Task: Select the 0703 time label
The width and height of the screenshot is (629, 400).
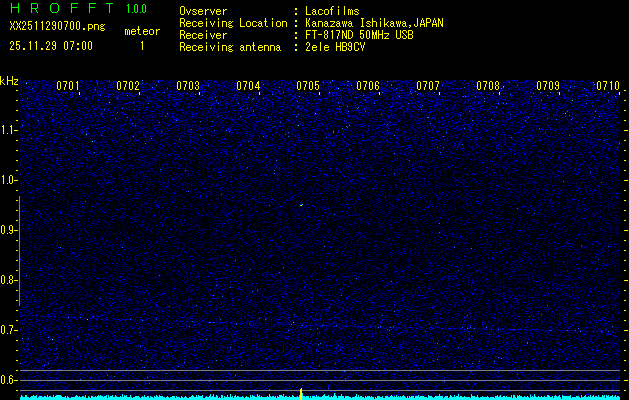Action: click(x=188, y=86)
